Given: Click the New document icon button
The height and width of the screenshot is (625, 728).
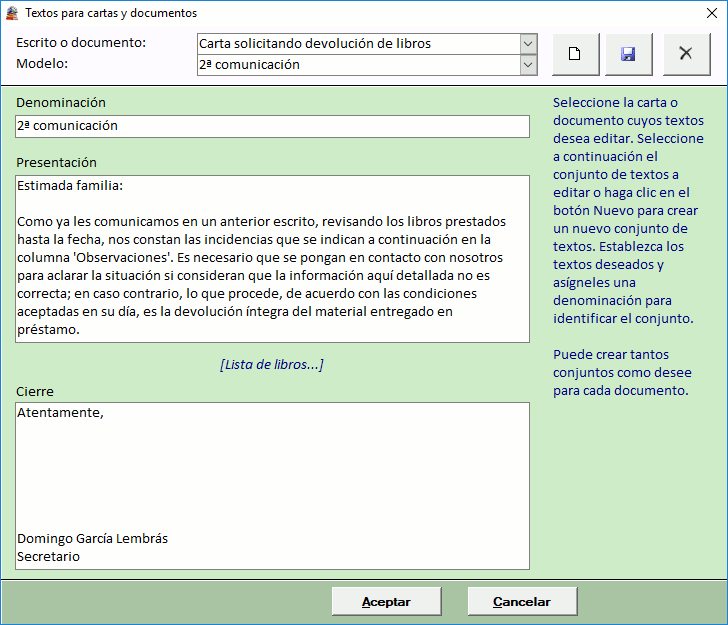Looking at the screenshot, I should coord(575,54).
